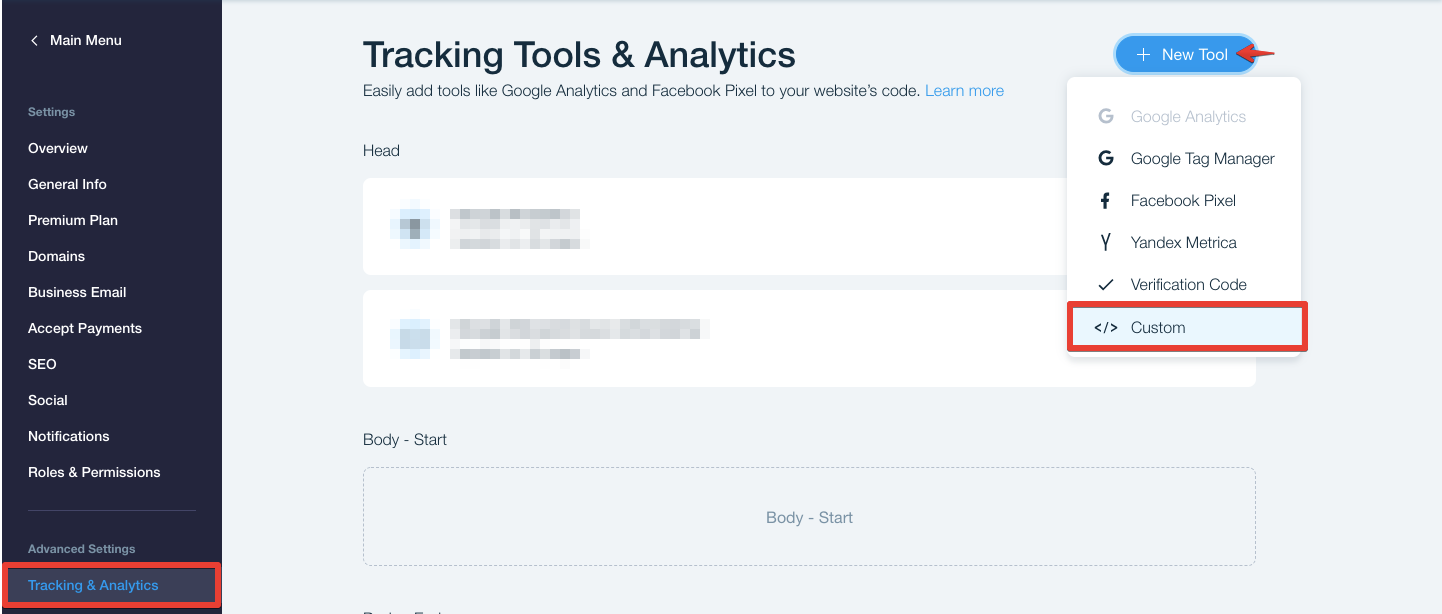This screenshot has width=1442, height=614.
Task: Open the first blurred Head tool card
Action: 715,227
